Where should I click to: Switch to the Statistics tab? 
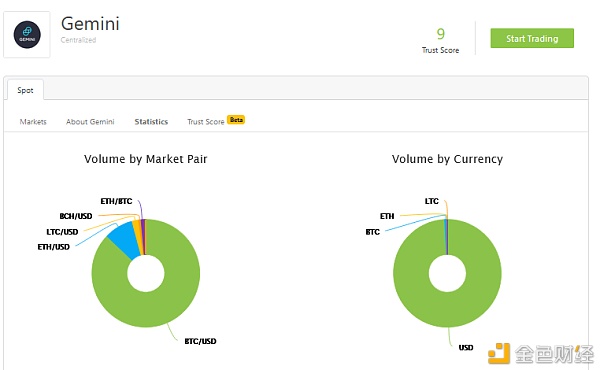coord(151,122)
